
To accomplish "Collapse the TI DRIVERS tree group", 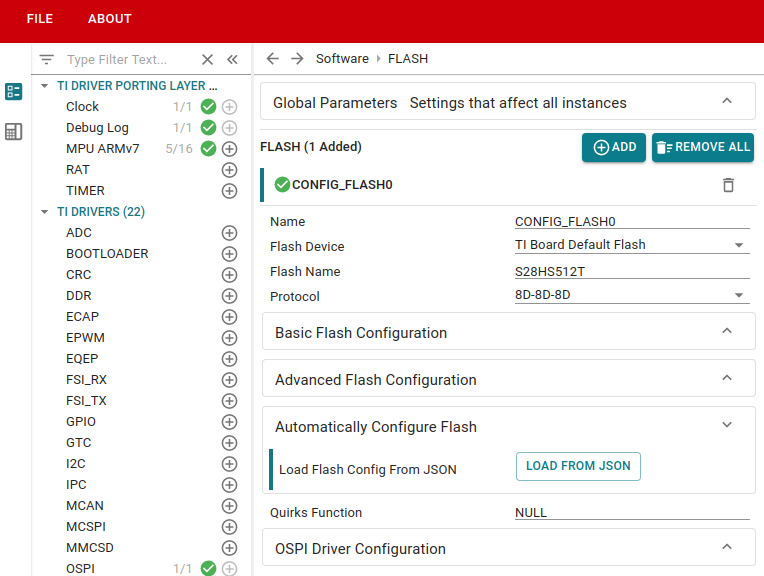I will coord(45,212).
